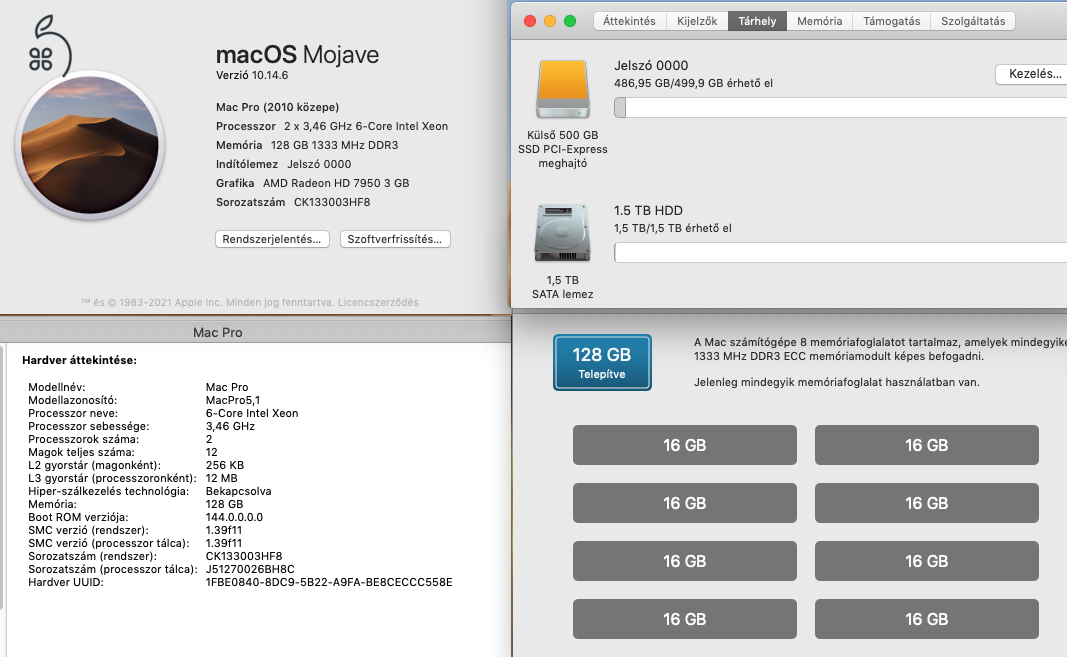Viewport: 1067px width, 657px height.
Task: Open the Licencszerződés link
Action: coord(379,302)
